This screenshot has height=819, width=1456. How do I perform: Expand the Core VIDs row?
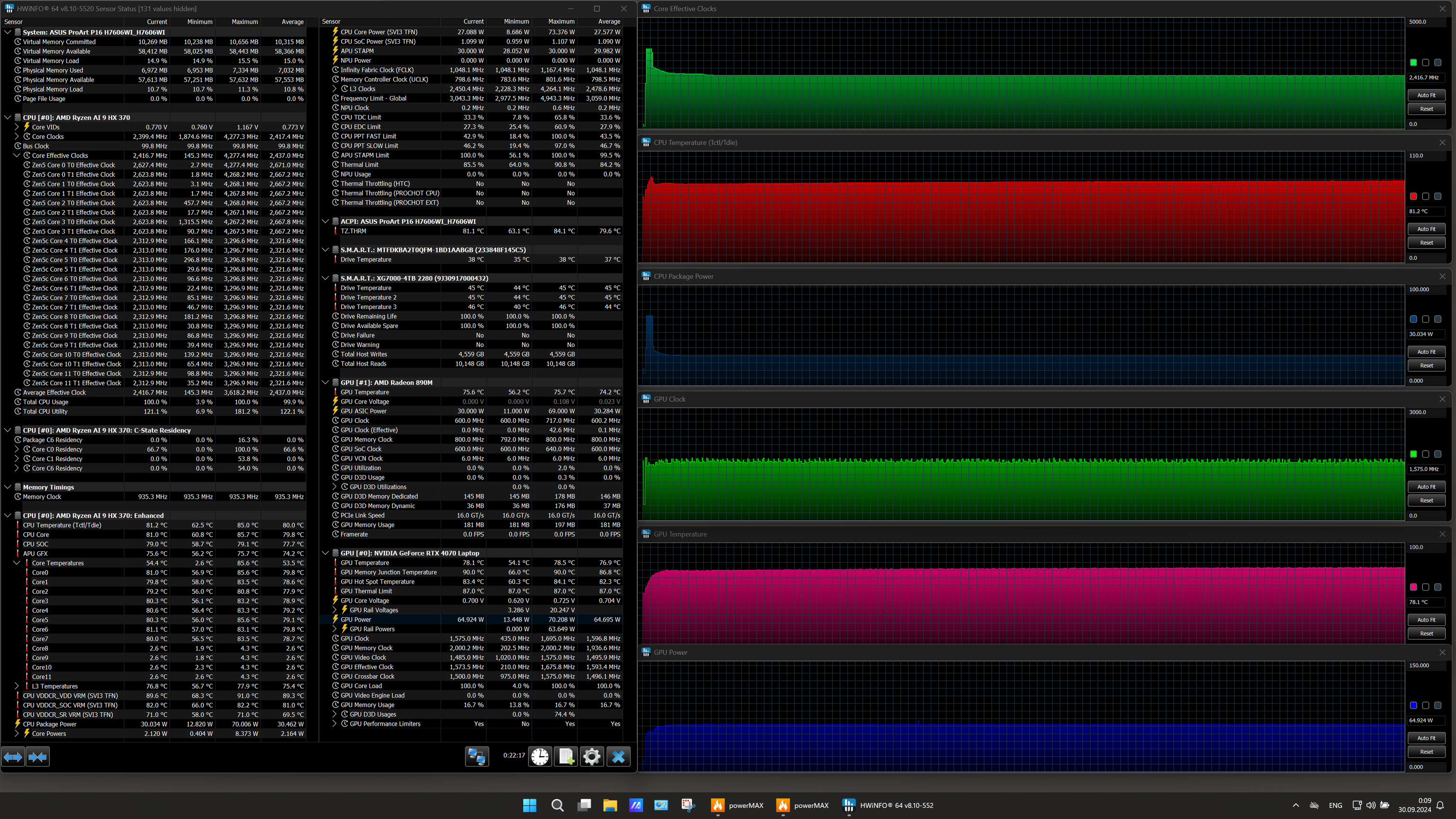coord(17,127)
